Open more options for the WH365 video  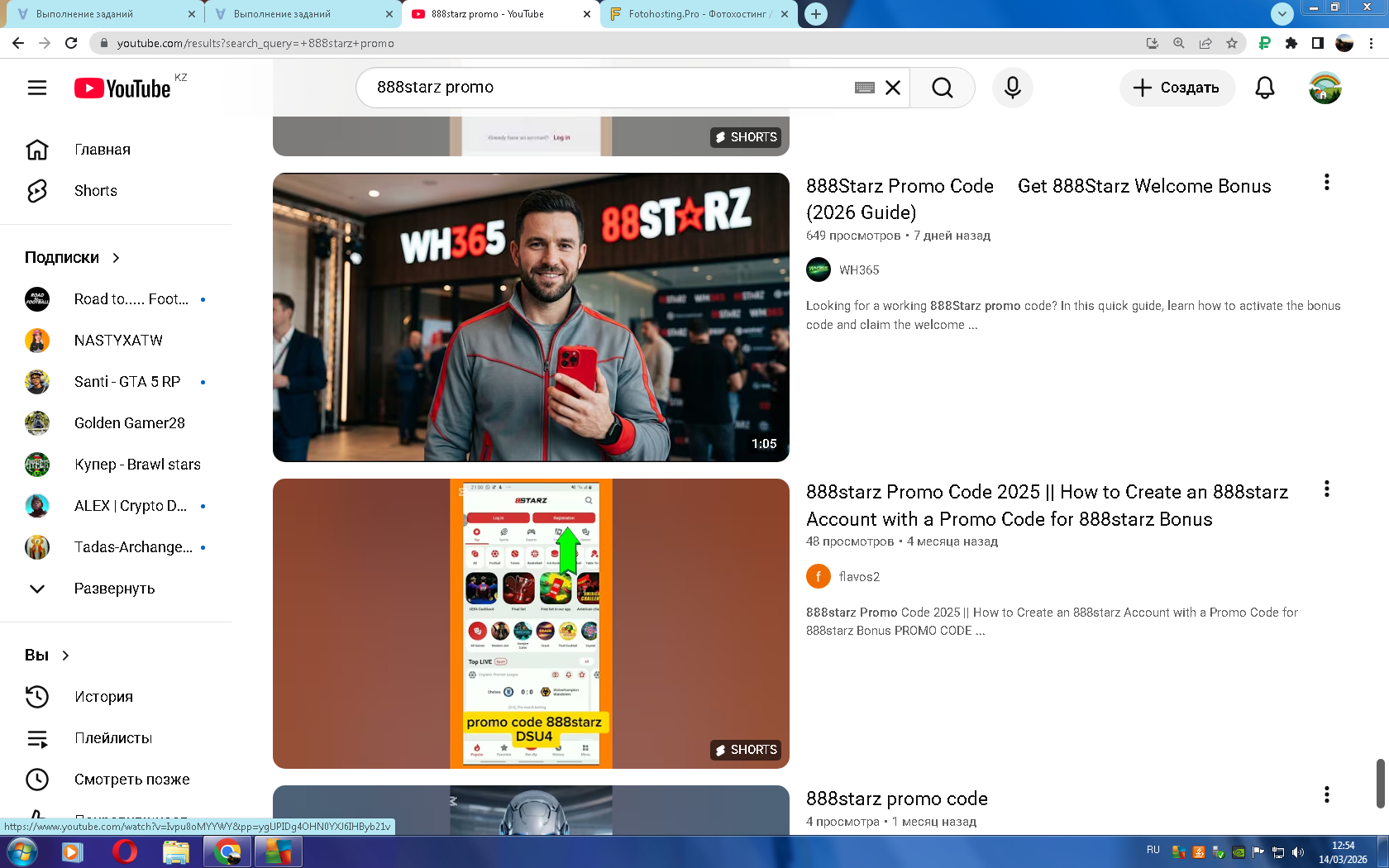(x=1326, y=183)
